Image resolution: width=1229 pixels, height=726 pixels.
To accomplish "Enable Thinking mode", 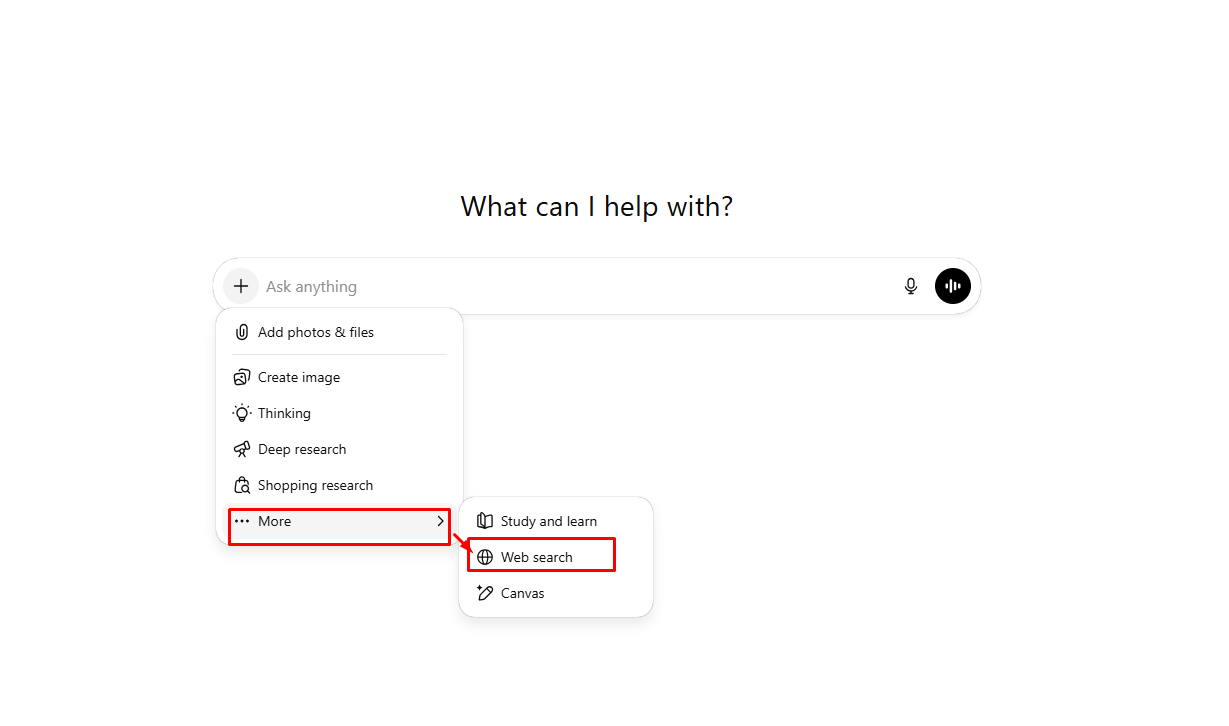I will tap(284, 413).
